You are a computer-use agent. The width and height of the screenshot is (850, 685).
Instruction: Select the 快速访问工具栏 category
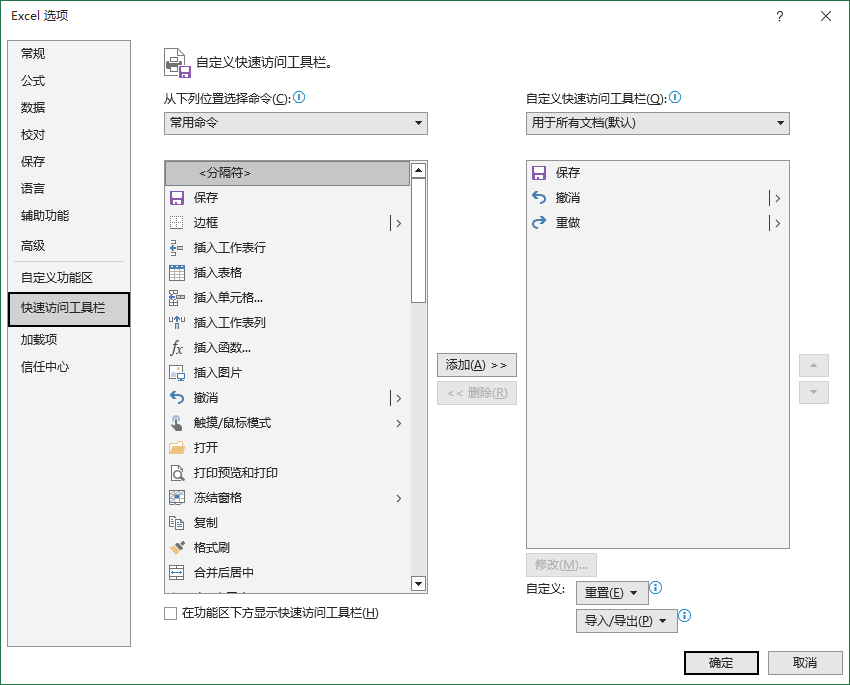69,309
